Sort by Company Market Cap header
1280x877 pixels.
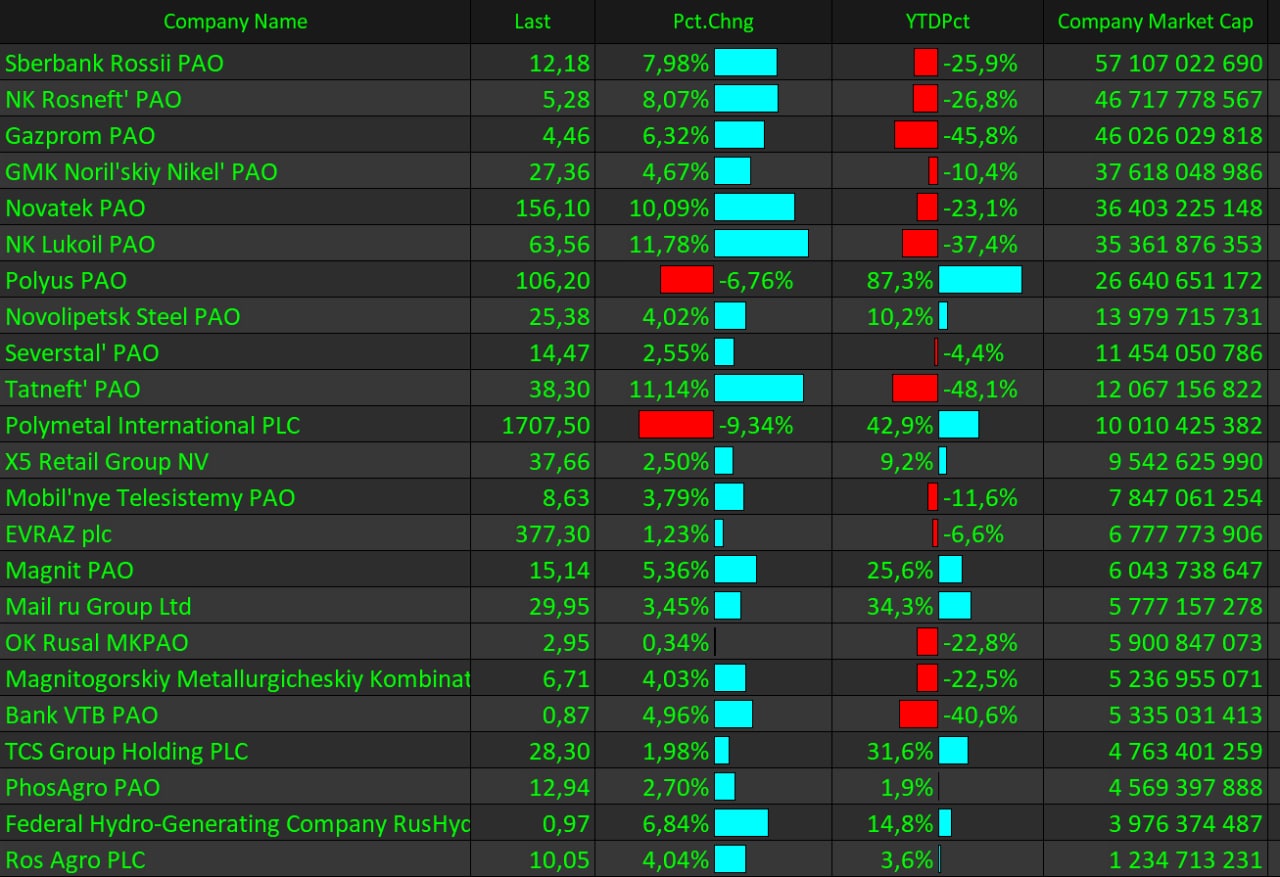1155,21
